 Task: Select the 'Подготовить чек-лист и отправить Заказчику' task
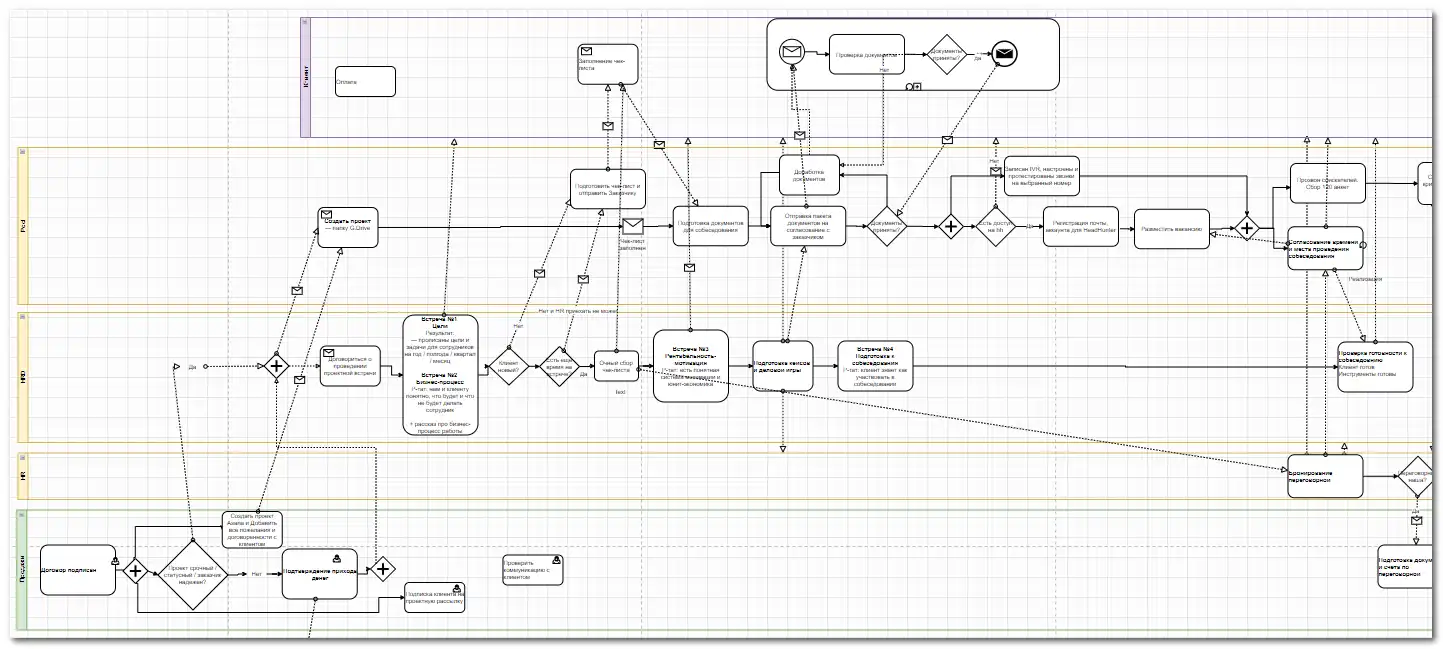coord(608,188)
